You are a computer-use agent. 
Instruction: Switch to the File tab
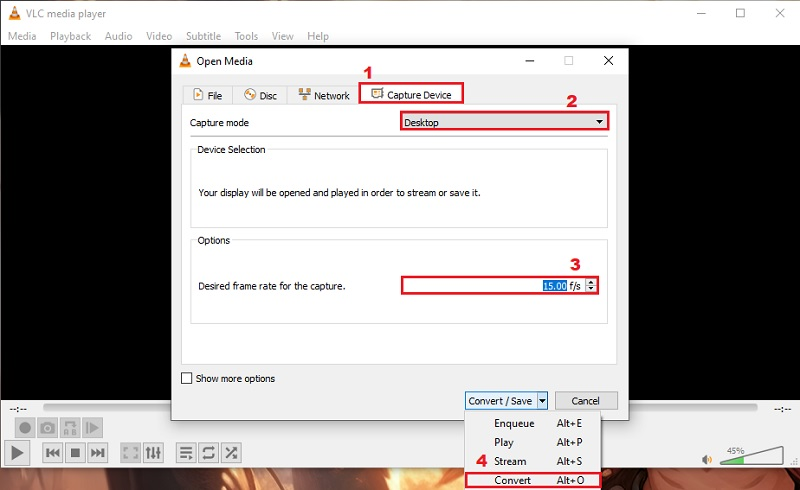pyautogui.click(x=208, y=95)
